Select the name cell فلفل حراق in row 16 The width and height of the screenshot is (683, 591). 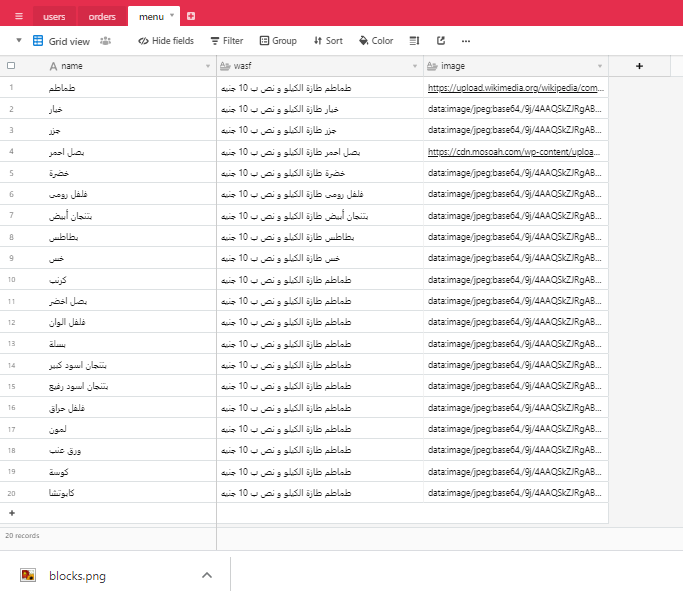coord(129,408)
